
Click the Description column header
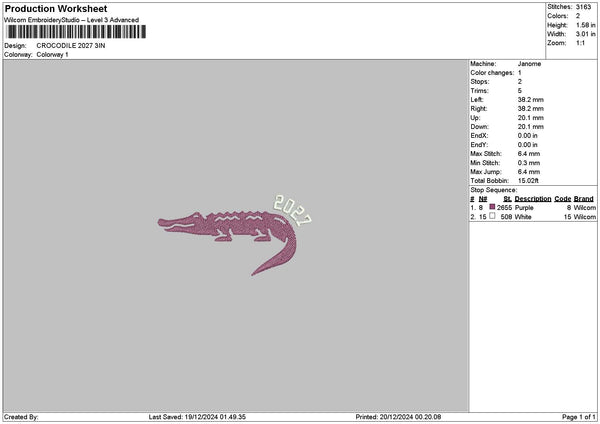[x=533, y=199]
